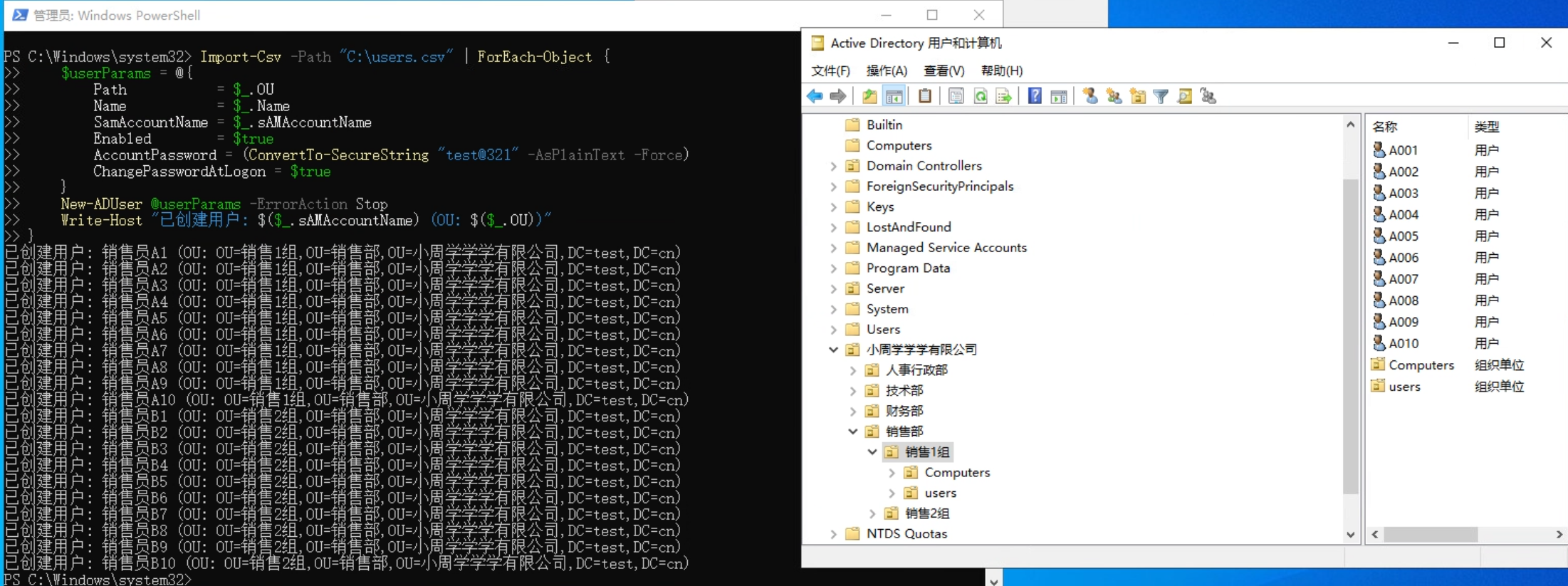Minimize the Active Directory window

(x=1453, y=43)
